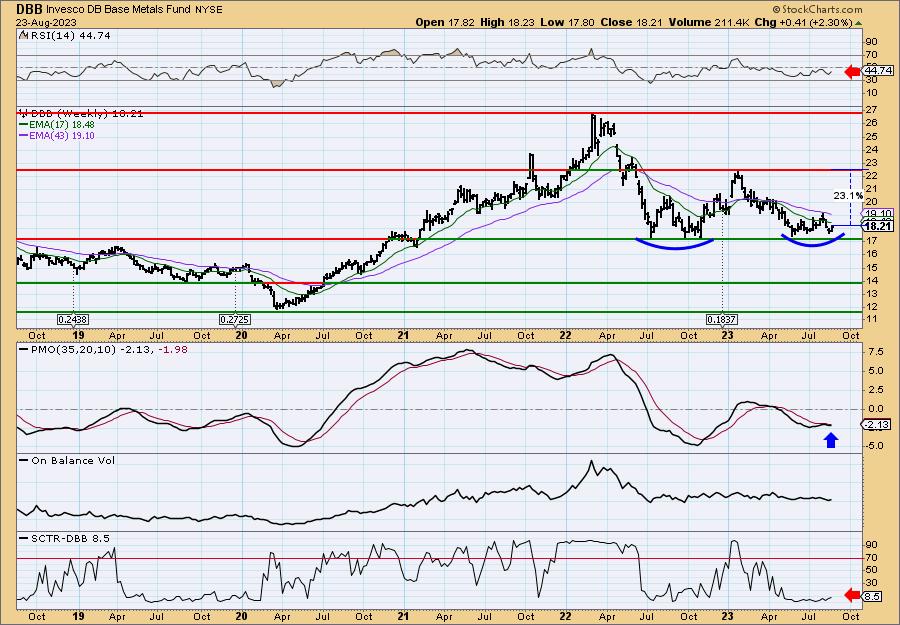Click the DBB ticker symbol in header

[x=30, y=9]
